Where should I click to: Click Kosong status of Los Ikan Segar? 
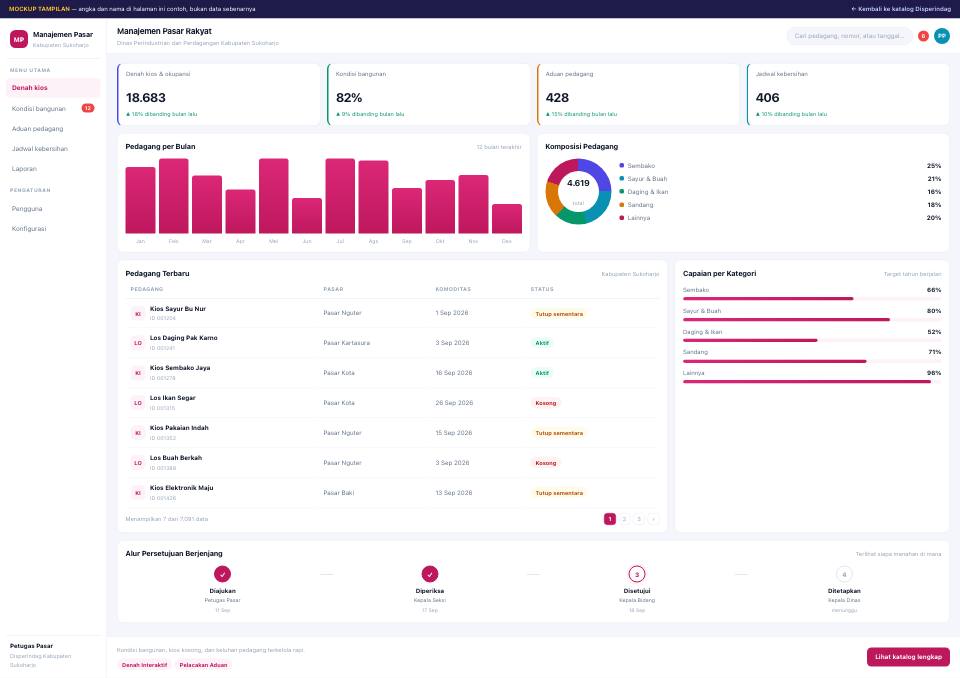(546, 403)
